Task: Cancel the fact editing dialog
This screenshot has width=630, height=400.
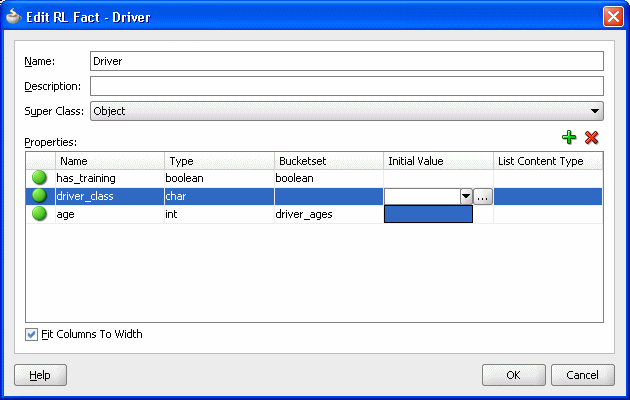Action: point(583,375)
